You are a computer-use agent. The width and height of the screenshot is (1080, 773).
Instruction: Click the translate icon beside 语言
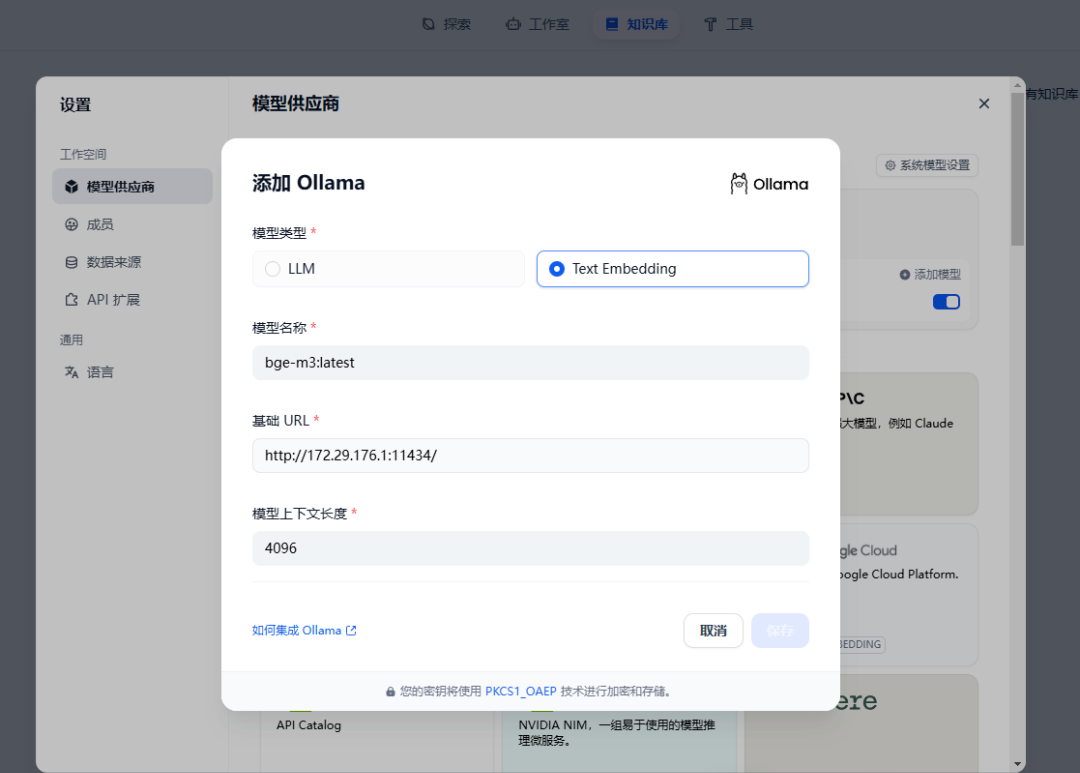coord(72,372)
